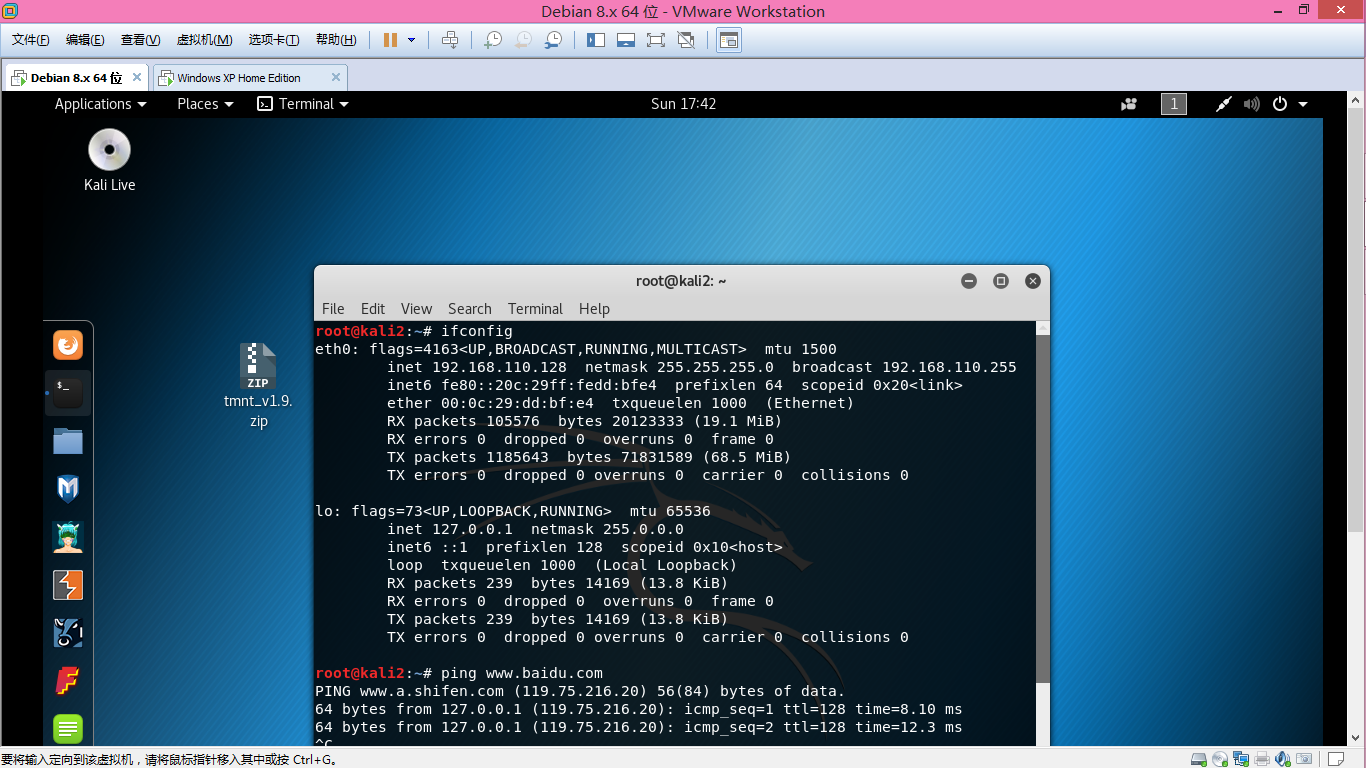The width and height of the screenshot is (1366, 768).
Task: Click the CD/DVD drive status icon
Action: pos(1219,759)
